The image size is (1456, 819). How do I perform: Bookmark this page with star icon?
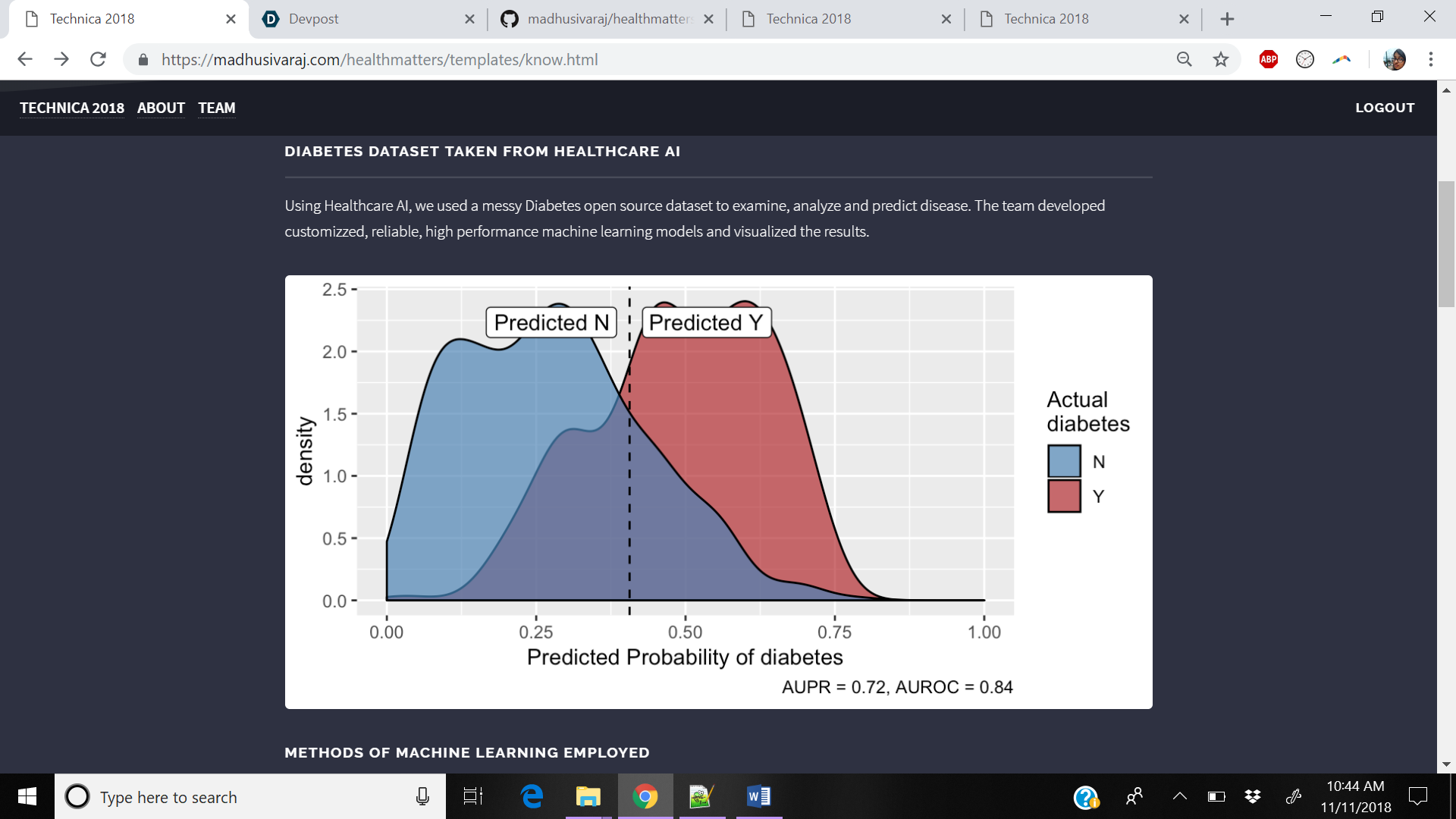click(1220, 59)
